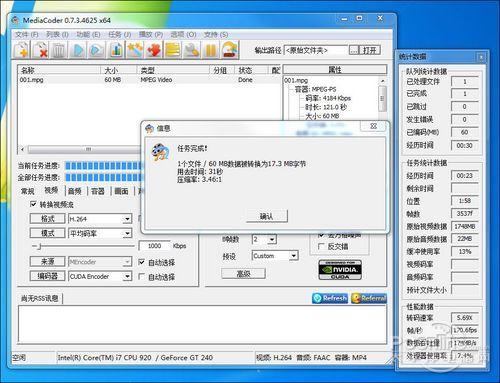Click the blue Start transcoding play icon
Image resolution: width=500 pixels, height=383 pixels.
click(x=78, y=50)
